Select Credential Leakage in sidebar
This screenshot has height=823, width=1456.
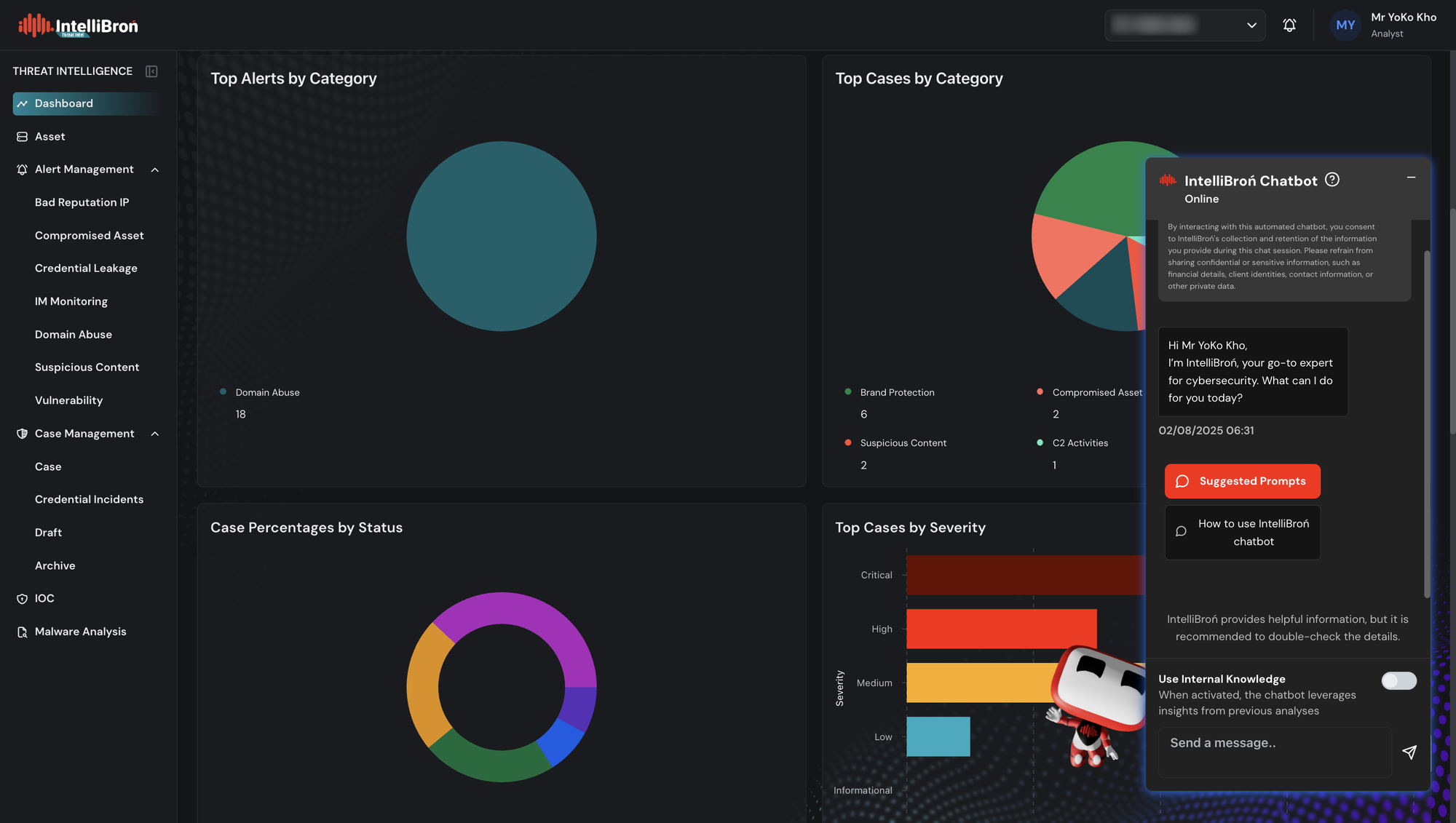86,269
